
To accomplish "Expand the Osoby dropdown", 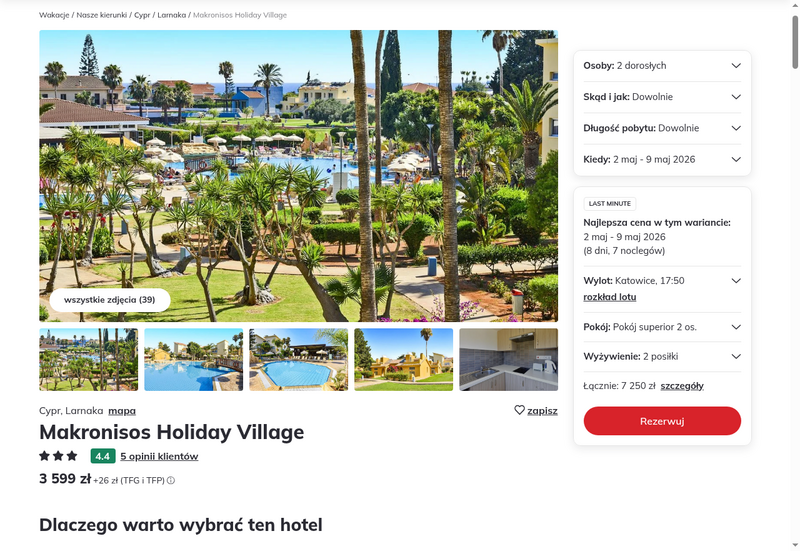I will point(662,65).
